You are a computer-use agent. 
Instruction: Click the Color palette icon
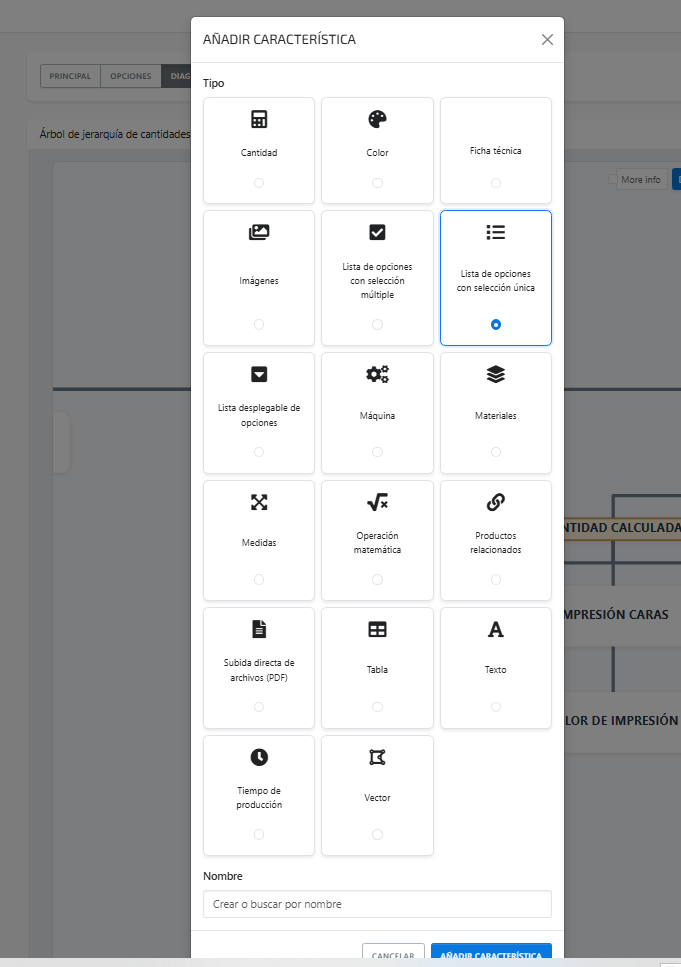point(378,119)
